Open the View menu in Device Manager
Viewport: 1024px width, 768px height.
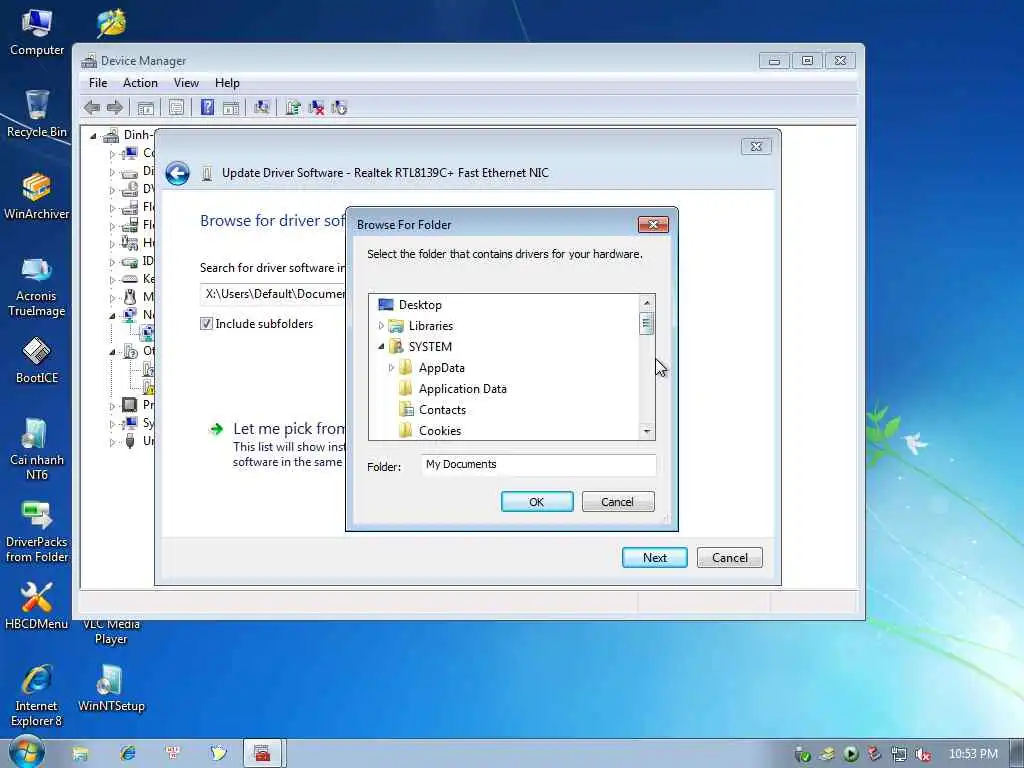coord(186,83)
